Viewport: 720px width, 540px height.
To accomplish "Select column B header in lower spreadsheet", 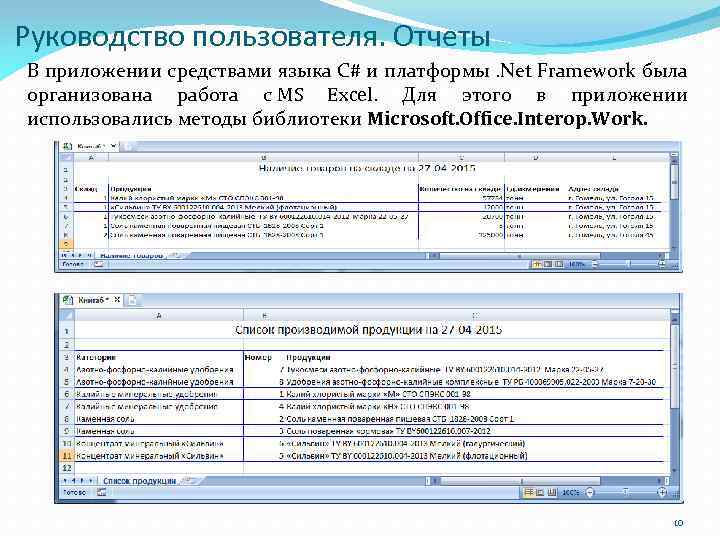I will pyautogui.click(x=264, y=316).
